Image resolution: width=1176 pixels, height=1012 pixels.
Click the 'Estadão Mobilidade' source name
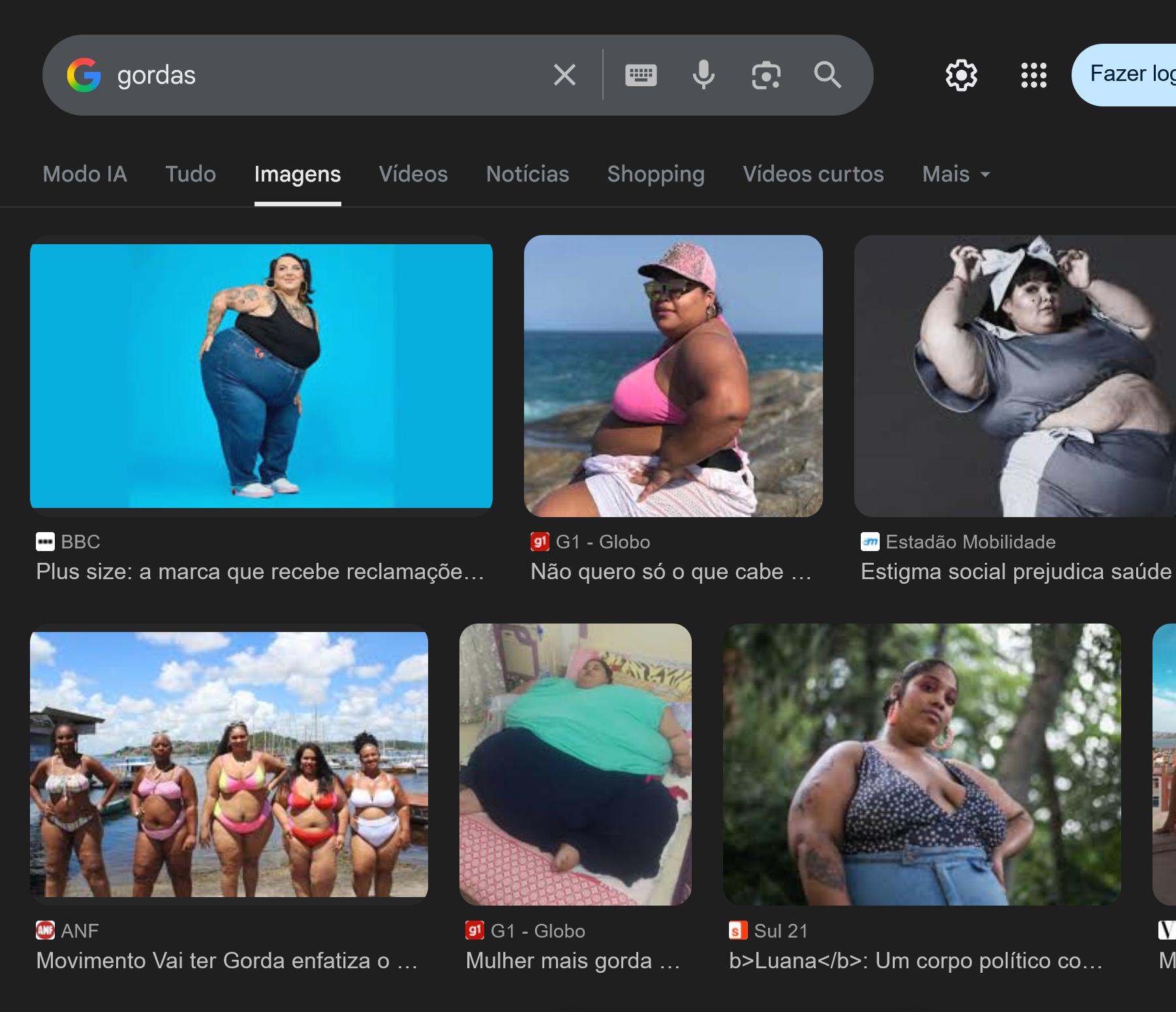970,542
